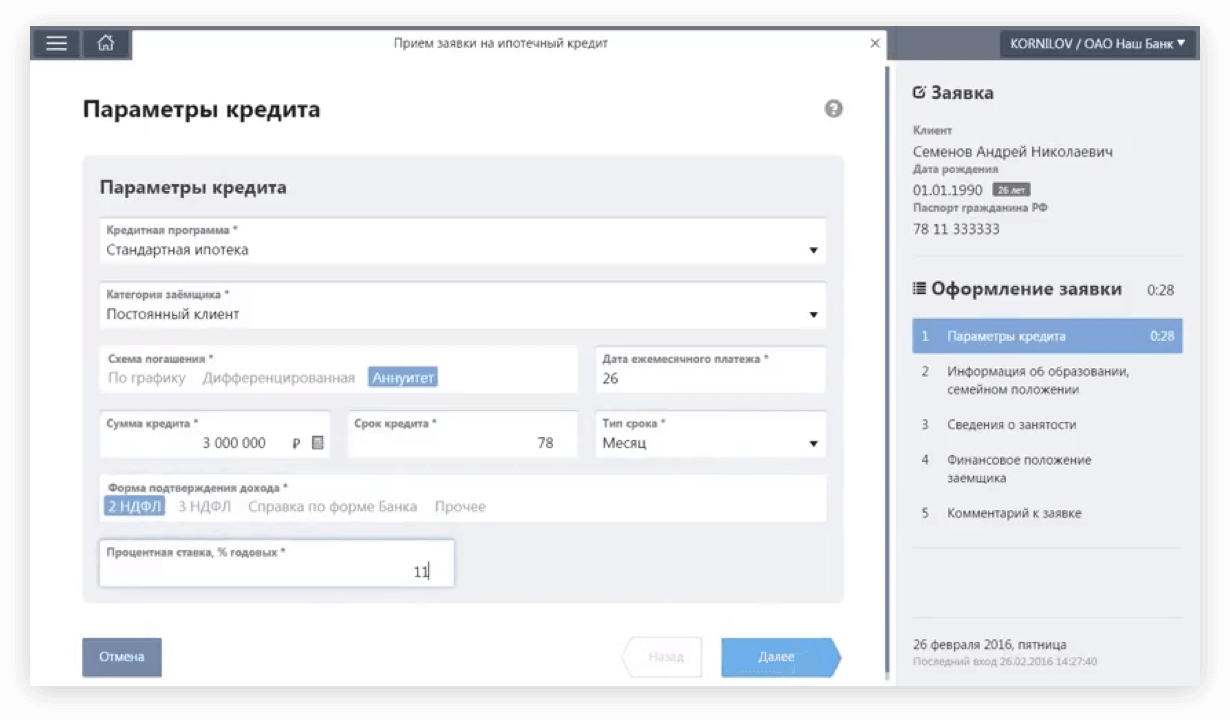Click the list icon beside Оформление заявки

point(918,288)
